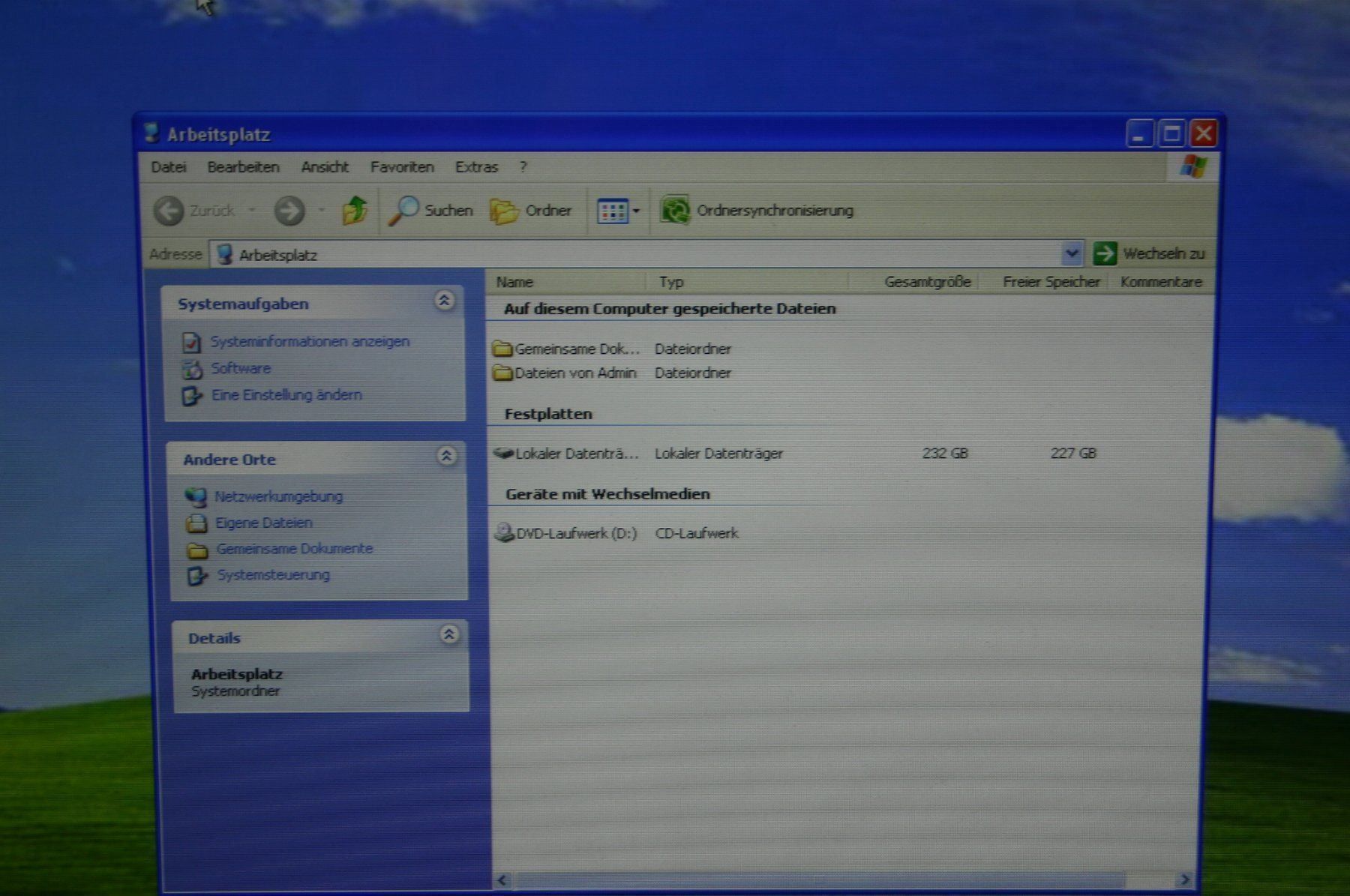
Task: Click the horizontal scrollbar right arrow
Action: click(1184, 880)
